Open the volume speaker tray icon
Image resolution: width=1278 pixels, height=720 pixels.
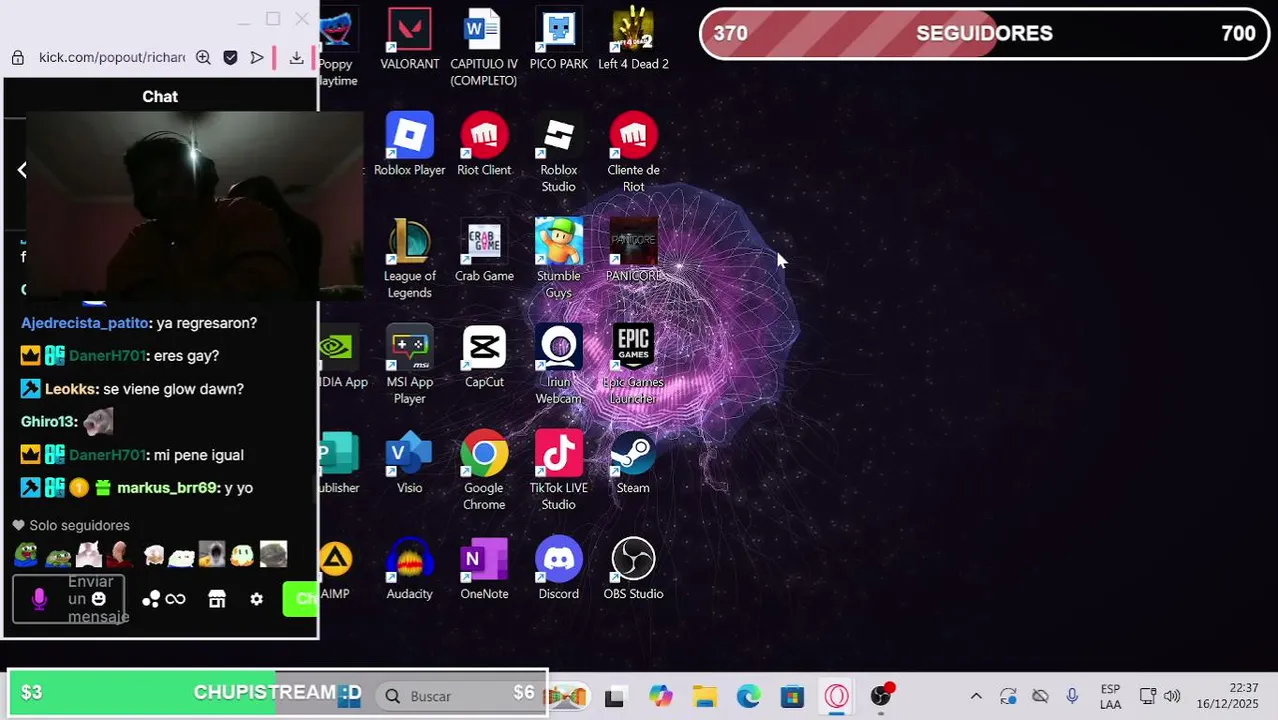[1172, 696]
